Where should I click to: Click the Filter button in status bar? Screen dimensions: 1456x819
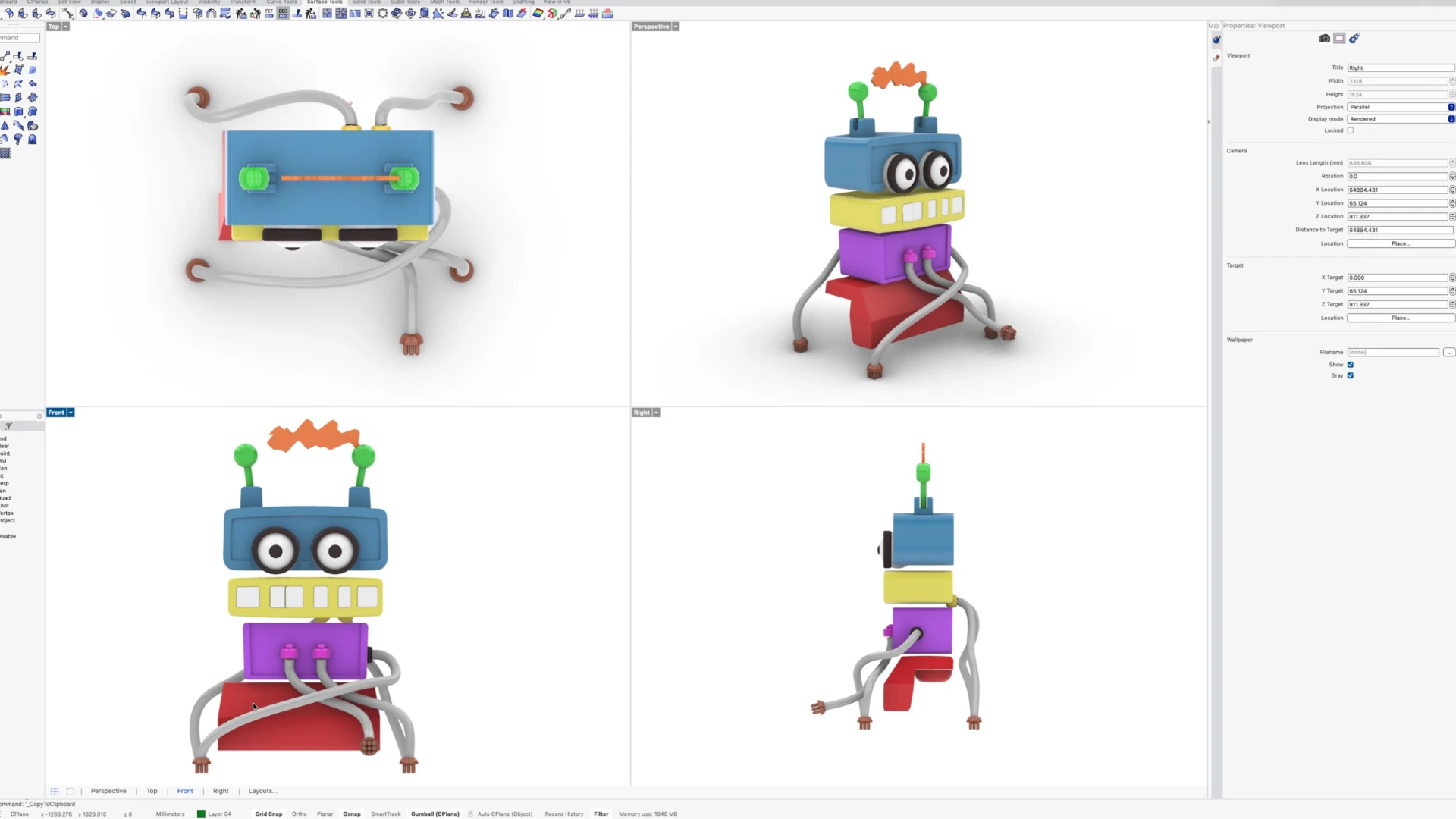coord(601,814)
